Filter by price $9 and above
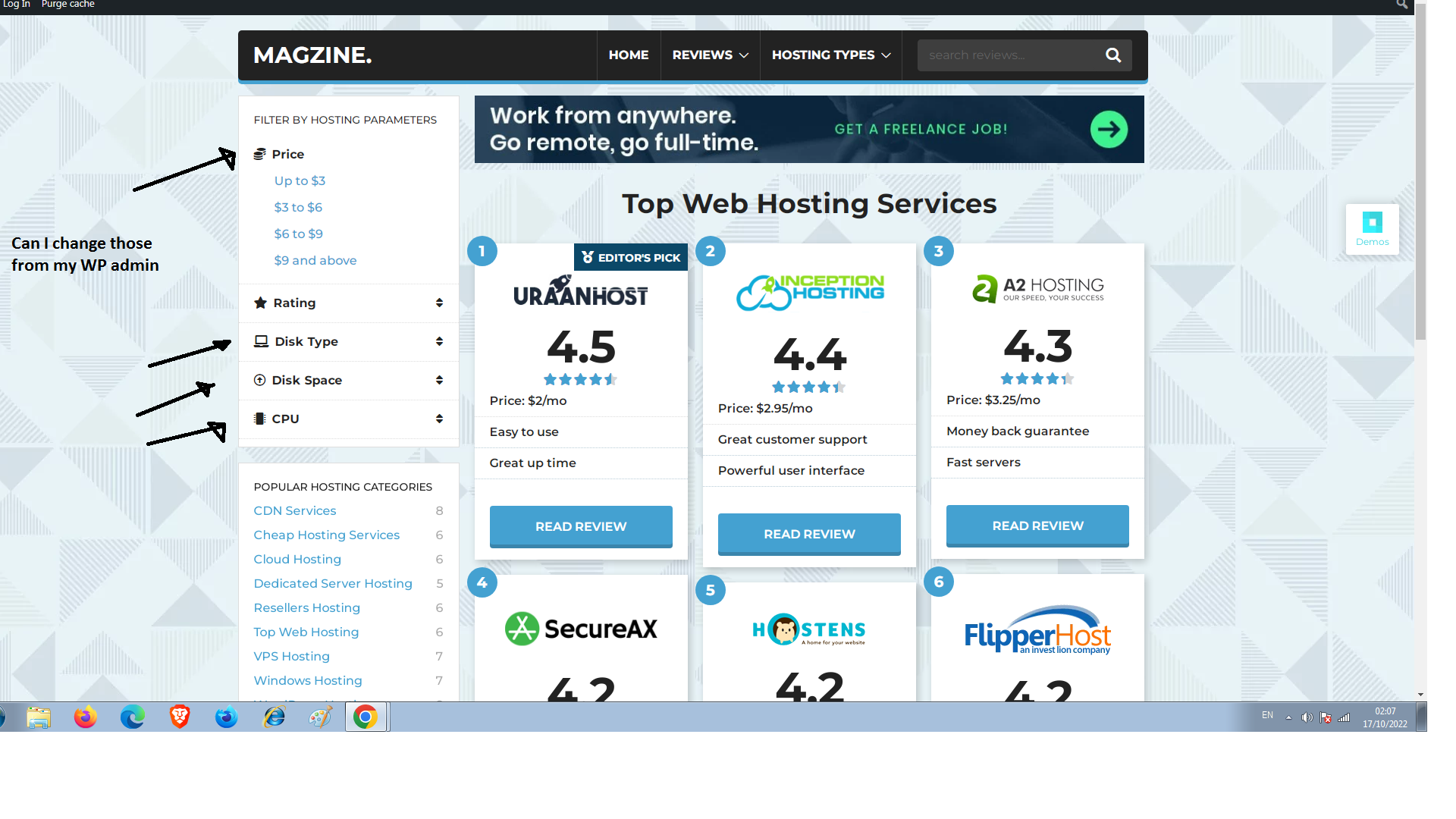Image resolution: width=1456 pixels, height=819 pixels. (x=315, y=260)
